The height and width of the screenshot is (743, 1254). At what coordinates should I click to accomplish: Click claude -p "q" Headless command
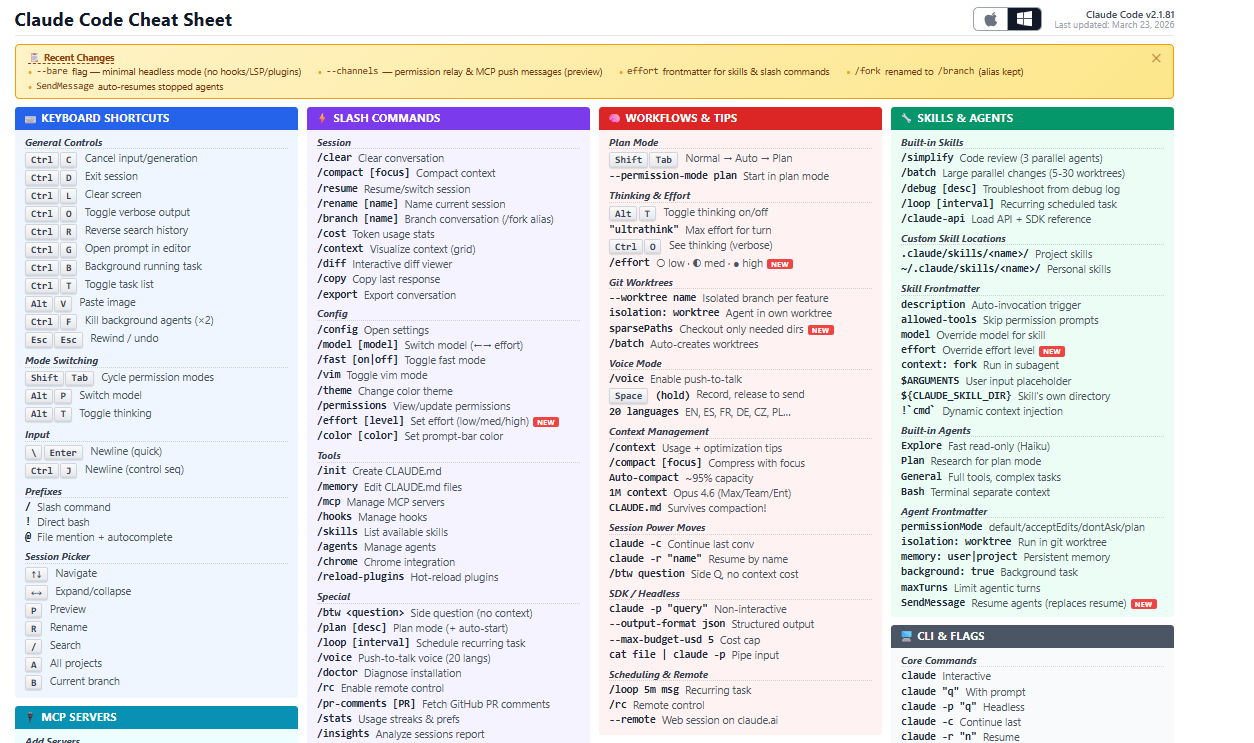pyautogui.click(x=963, y=707)
